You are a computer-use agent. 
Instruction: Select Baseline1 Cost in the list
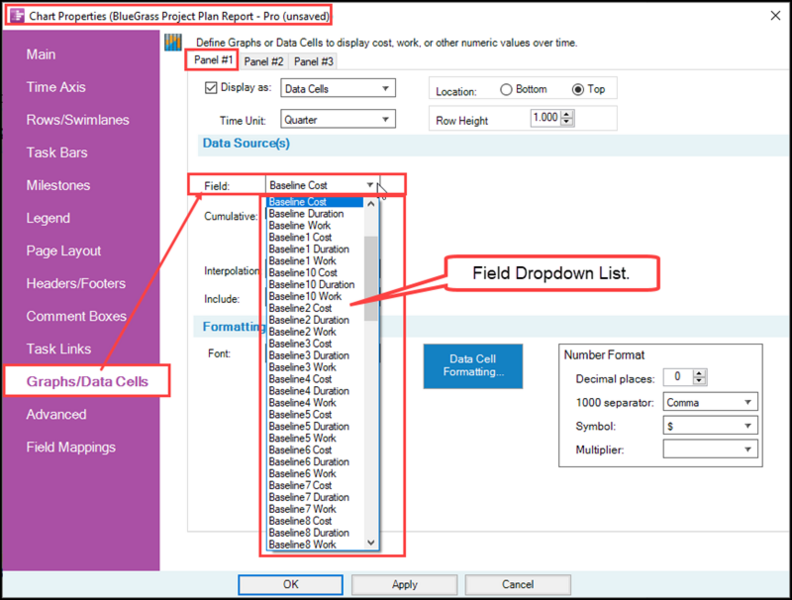coord(314,237)
